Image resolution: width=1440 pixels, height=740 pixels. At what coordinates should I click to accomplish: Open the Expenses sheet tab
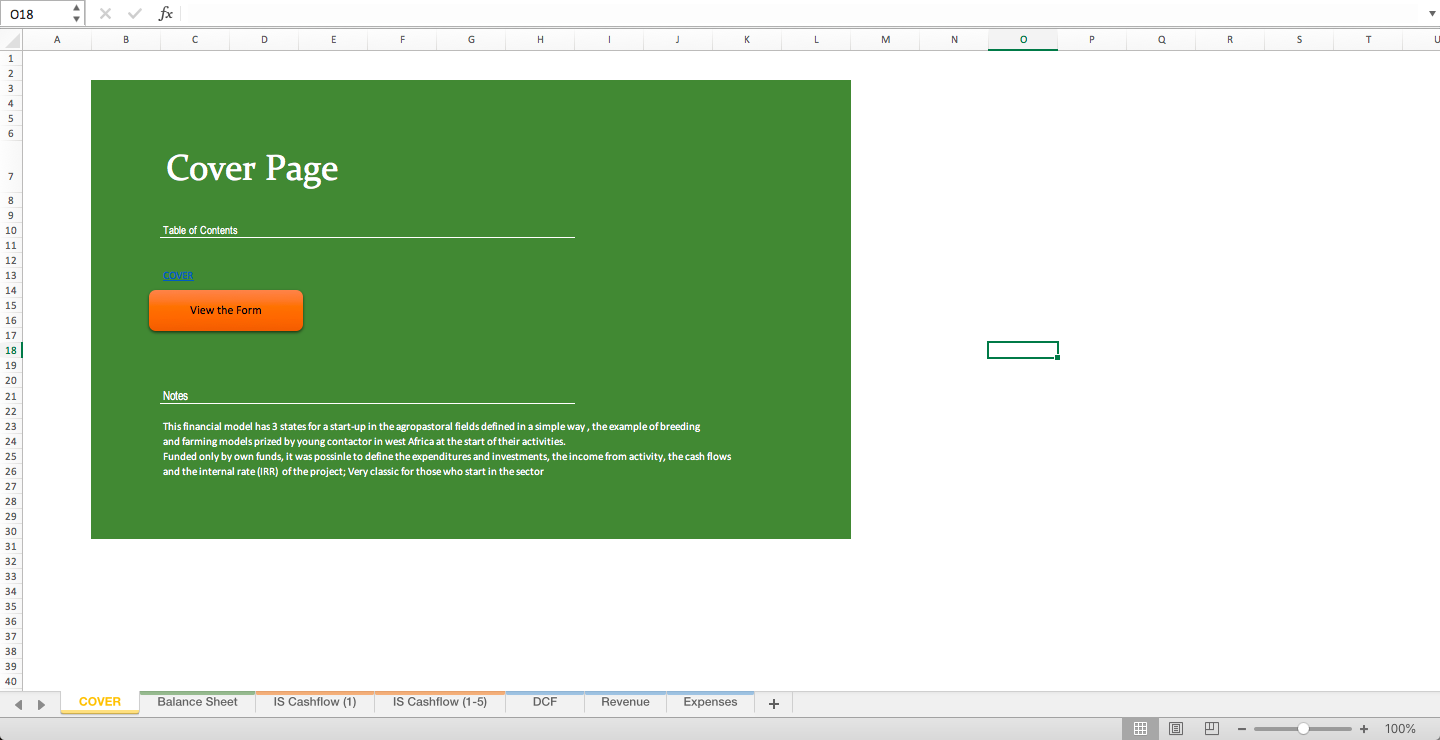point(710,702)
